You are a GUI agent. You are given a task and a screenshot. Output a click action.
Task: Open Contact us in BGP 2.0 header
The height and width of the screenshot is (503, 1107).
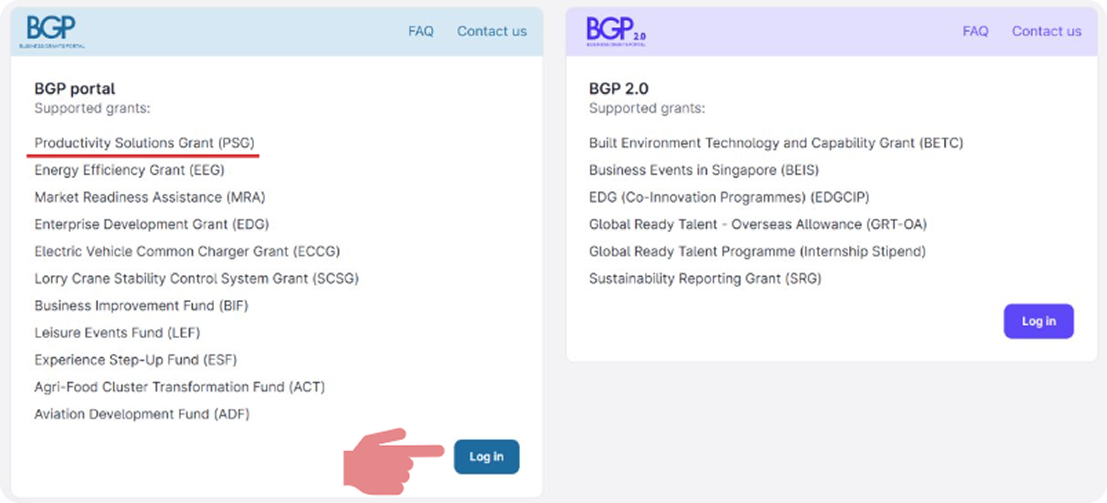pos(1046,31)
